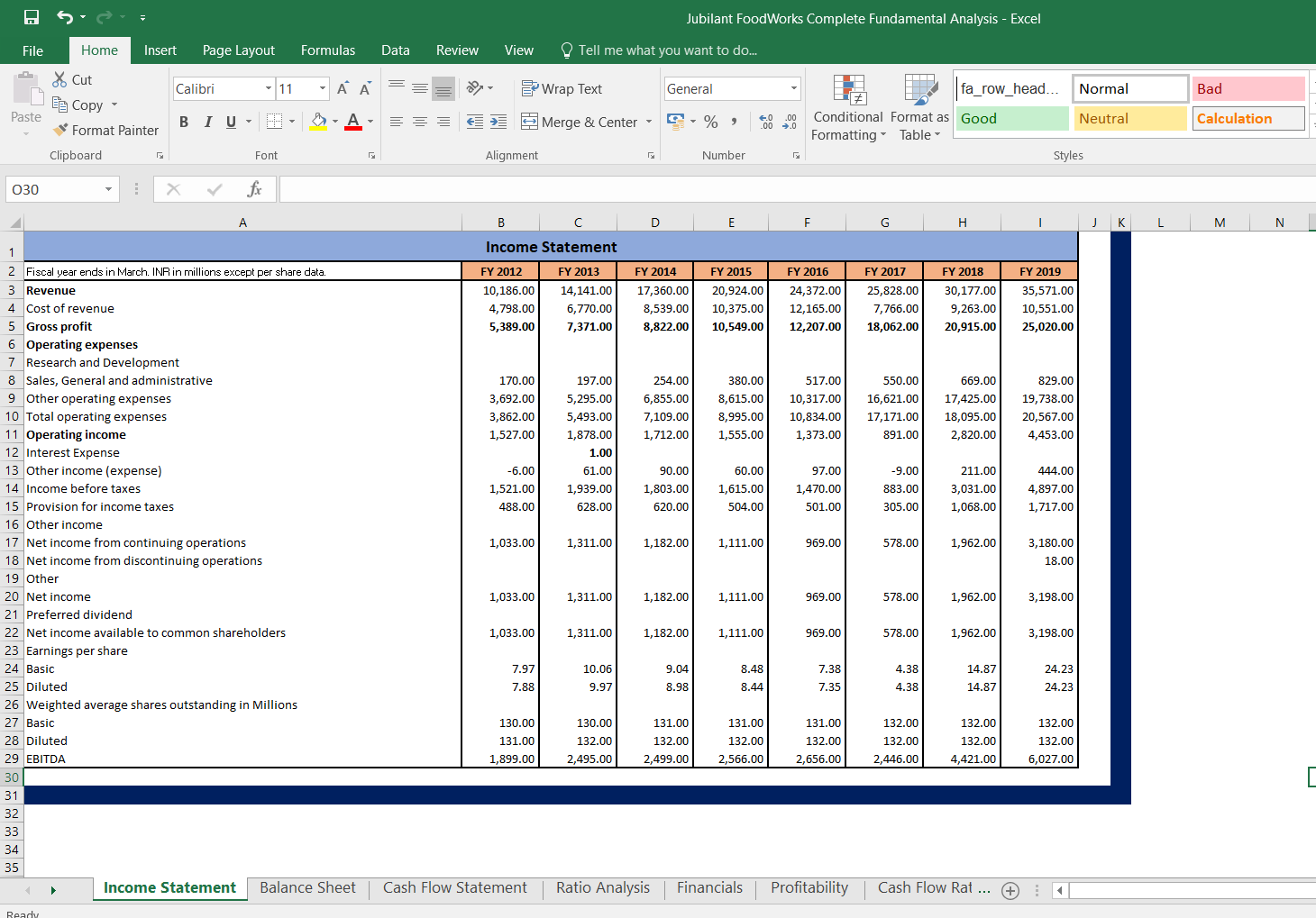Click the Orientation text angle icon
Screen dimensions: 1316x918
coord(475,88)
